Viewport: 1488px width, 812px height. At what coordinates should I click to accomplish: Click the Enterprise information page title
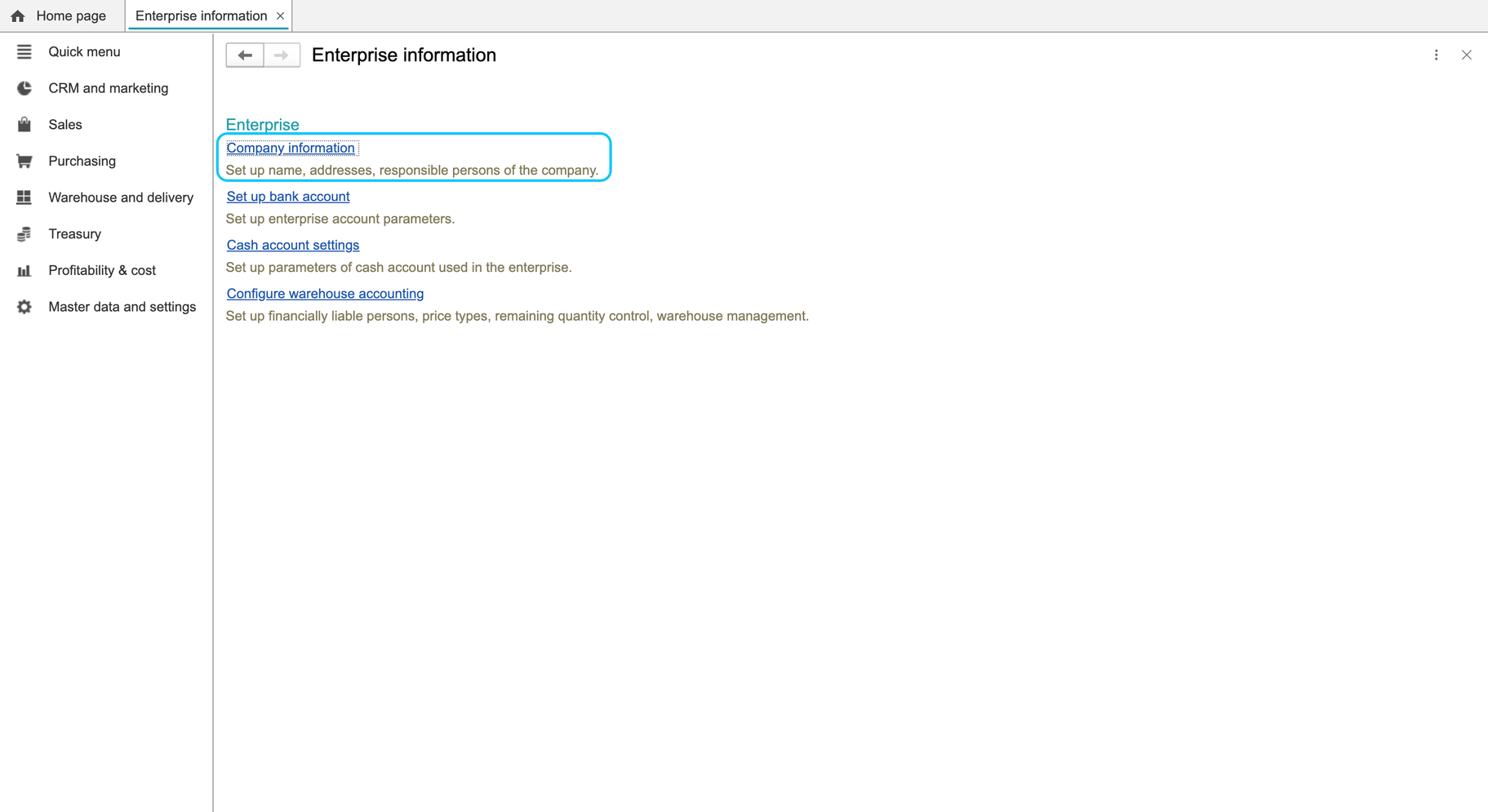click(404, 55)
